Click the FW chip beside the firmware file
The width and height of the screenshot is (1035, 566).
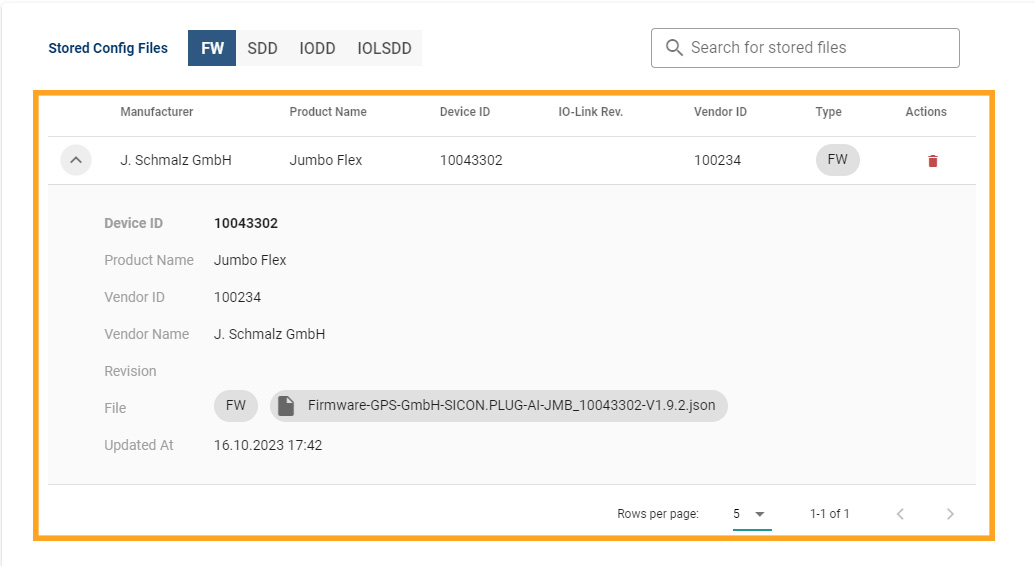pyautogui.click(x=236, y=406)
